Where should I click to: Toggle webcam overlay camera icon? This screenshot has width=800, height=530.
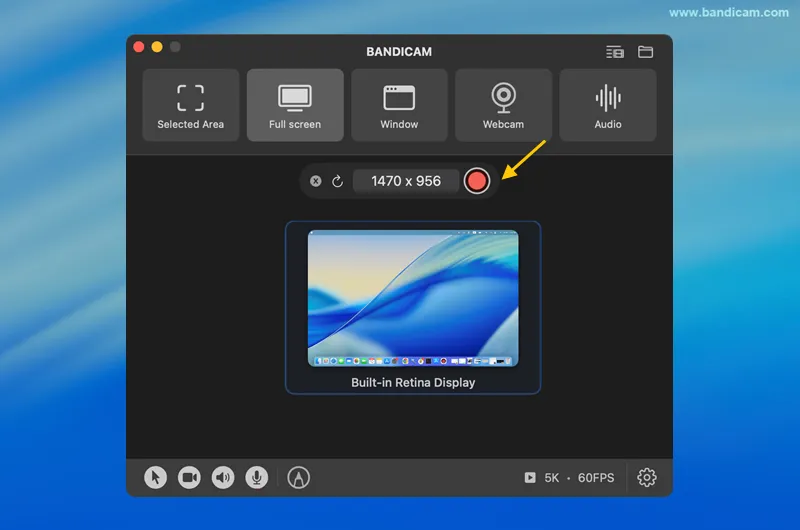pyautogui.click(x=189, y=477)
